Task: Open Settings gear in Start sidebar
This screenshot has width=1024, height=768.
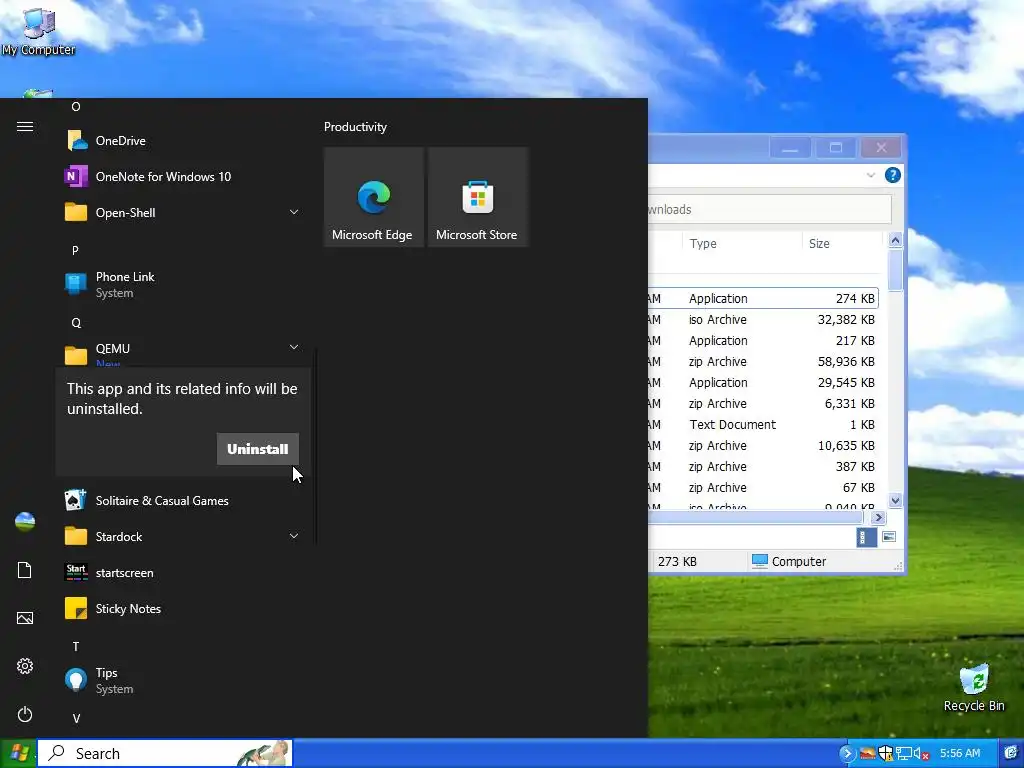Action: (x=25, y=666)
